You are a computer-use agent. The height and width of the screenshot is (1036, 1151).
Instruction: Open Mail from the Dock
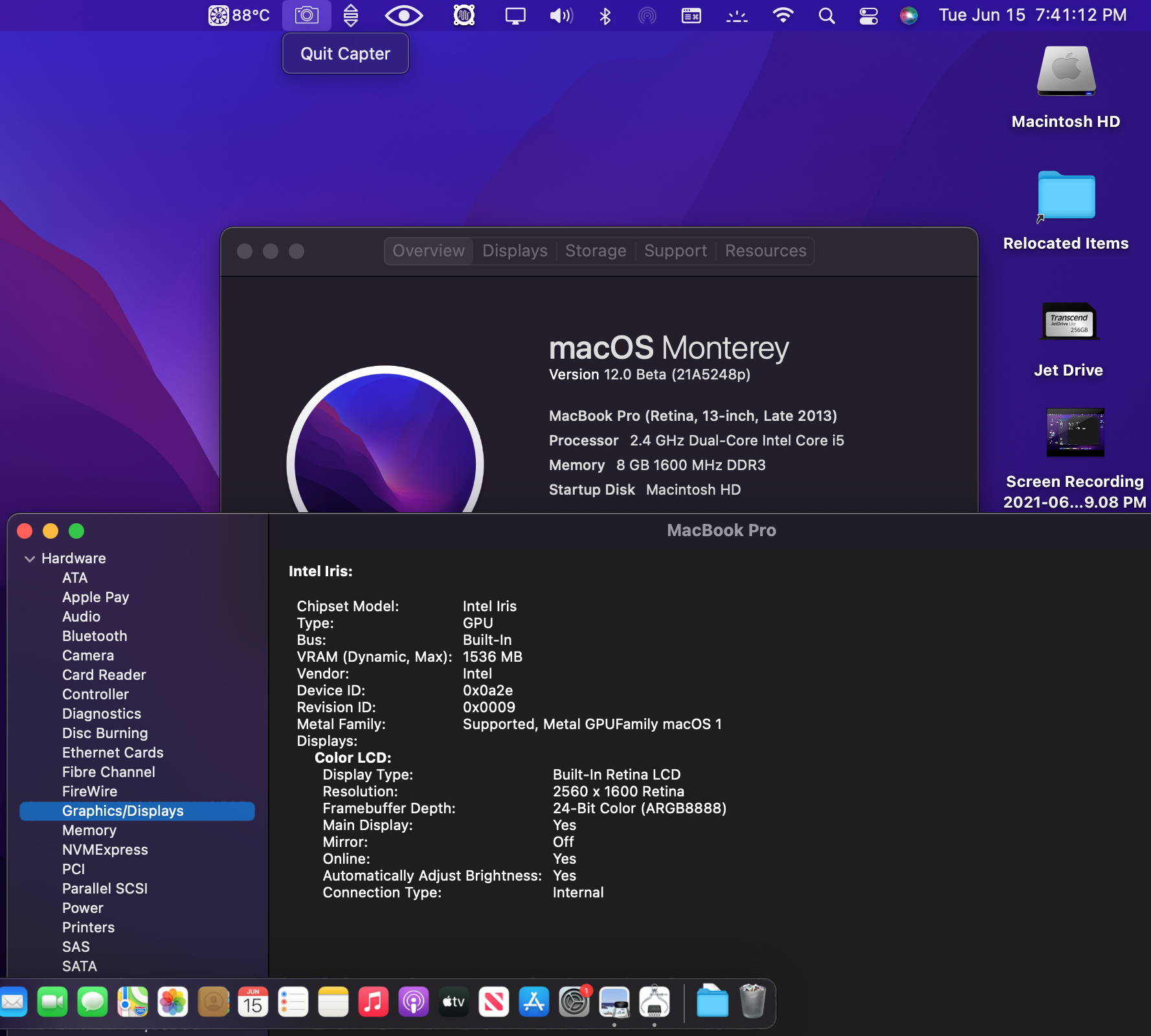pyautogui.click(x=12, y=1002)
